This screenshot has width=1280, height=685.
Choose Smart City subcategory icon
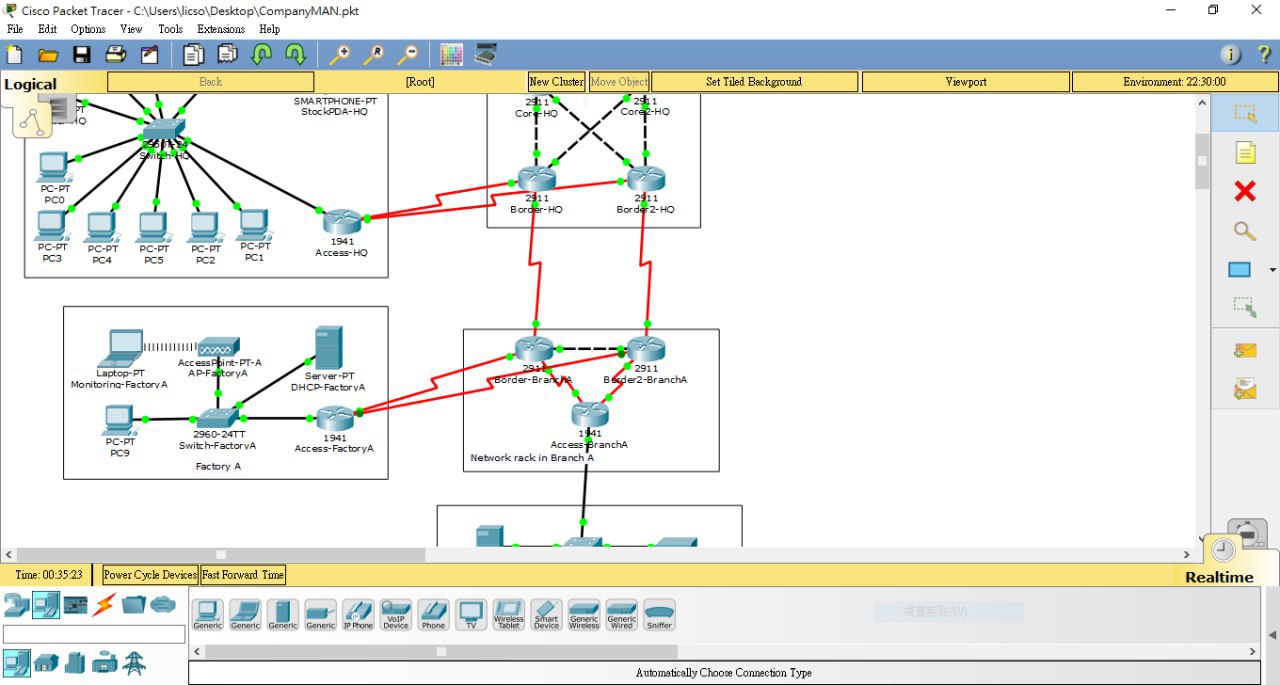[75, 662]
